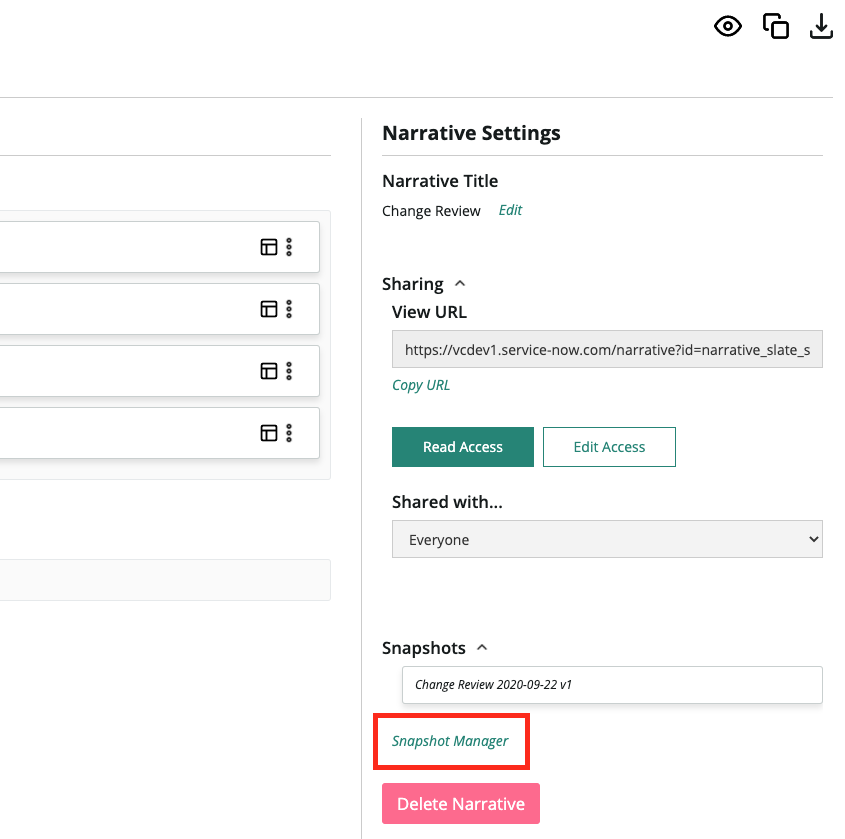Click the Copy URL link
The height and width of the screenshot is (839, 845).
click(x=420, y=385)
